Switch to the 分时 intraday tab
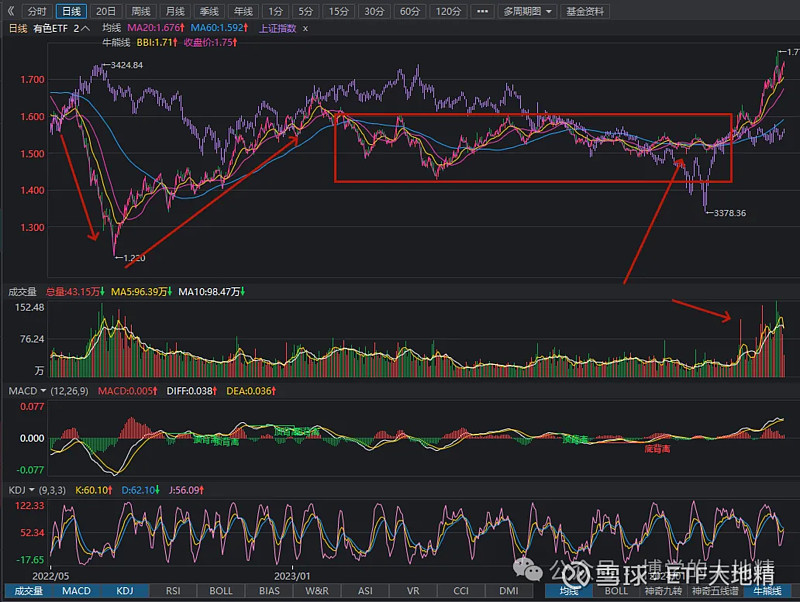800x602 pixels. 37,11
